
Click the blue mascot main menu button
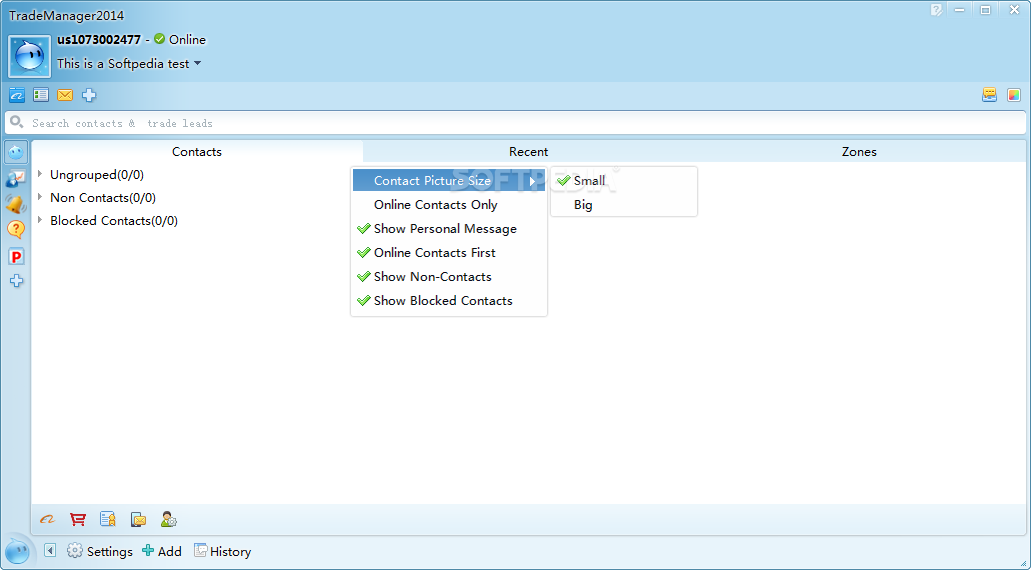tap(17, 551)
